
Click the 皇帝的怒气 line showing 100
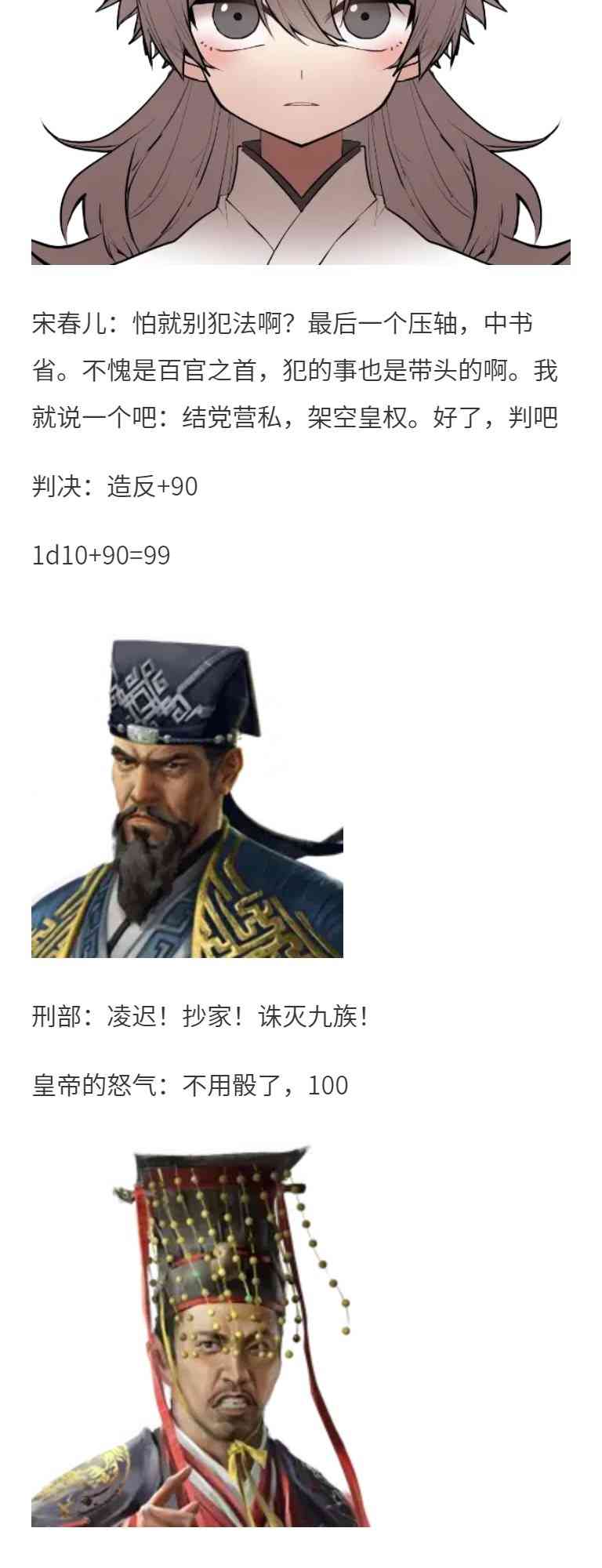click(190, 1085)
